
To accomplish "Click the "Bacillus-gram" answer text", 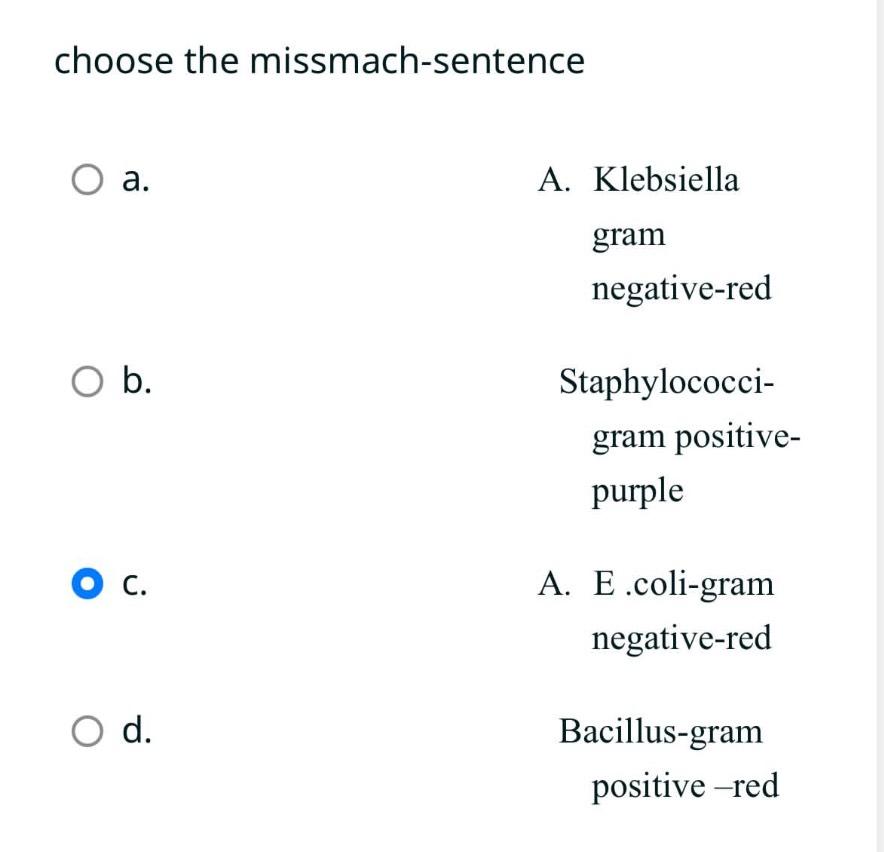I will [661, 732].
